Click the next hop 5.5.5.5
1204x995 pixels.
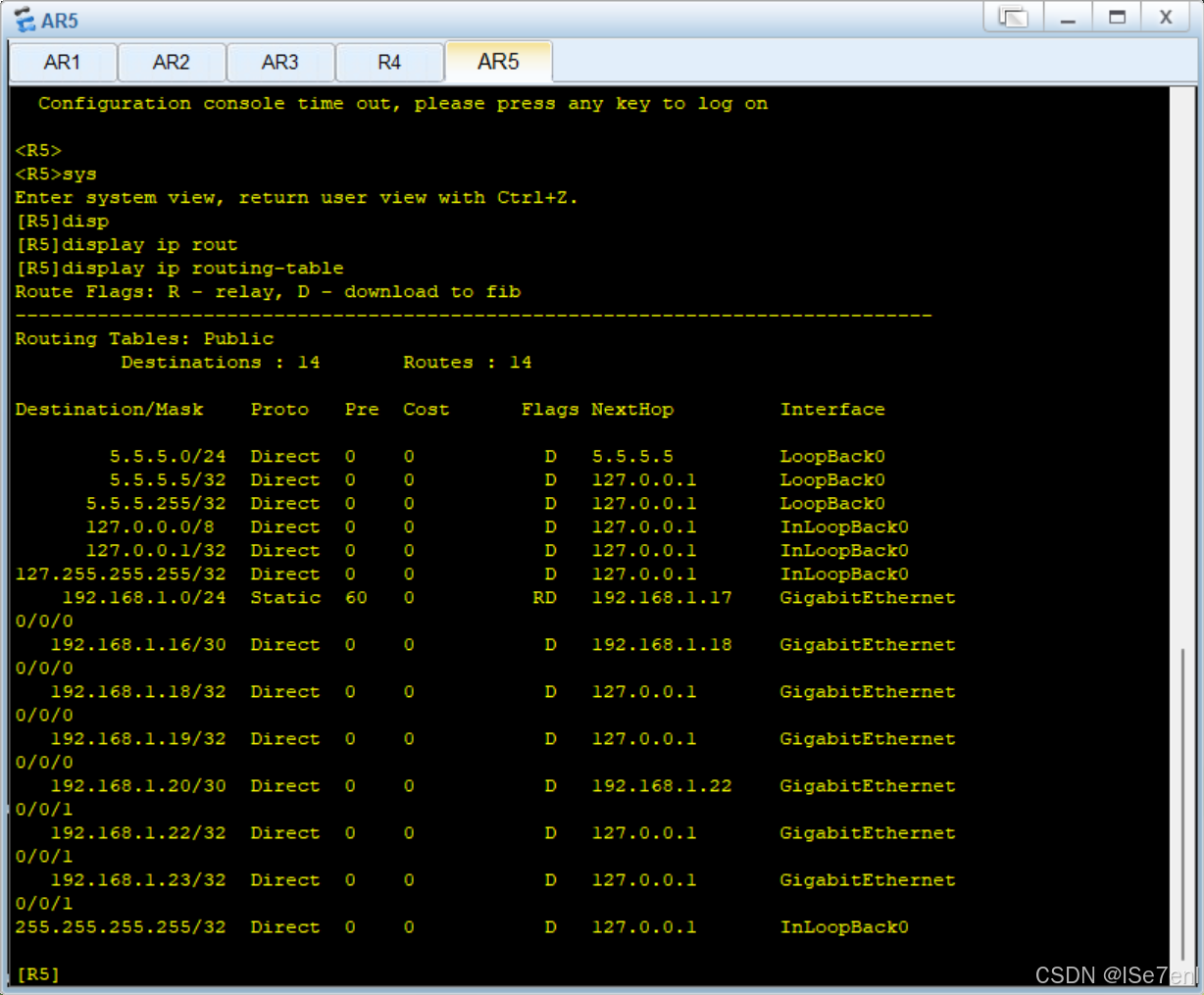pyautogui.click(x=632, y=457)
